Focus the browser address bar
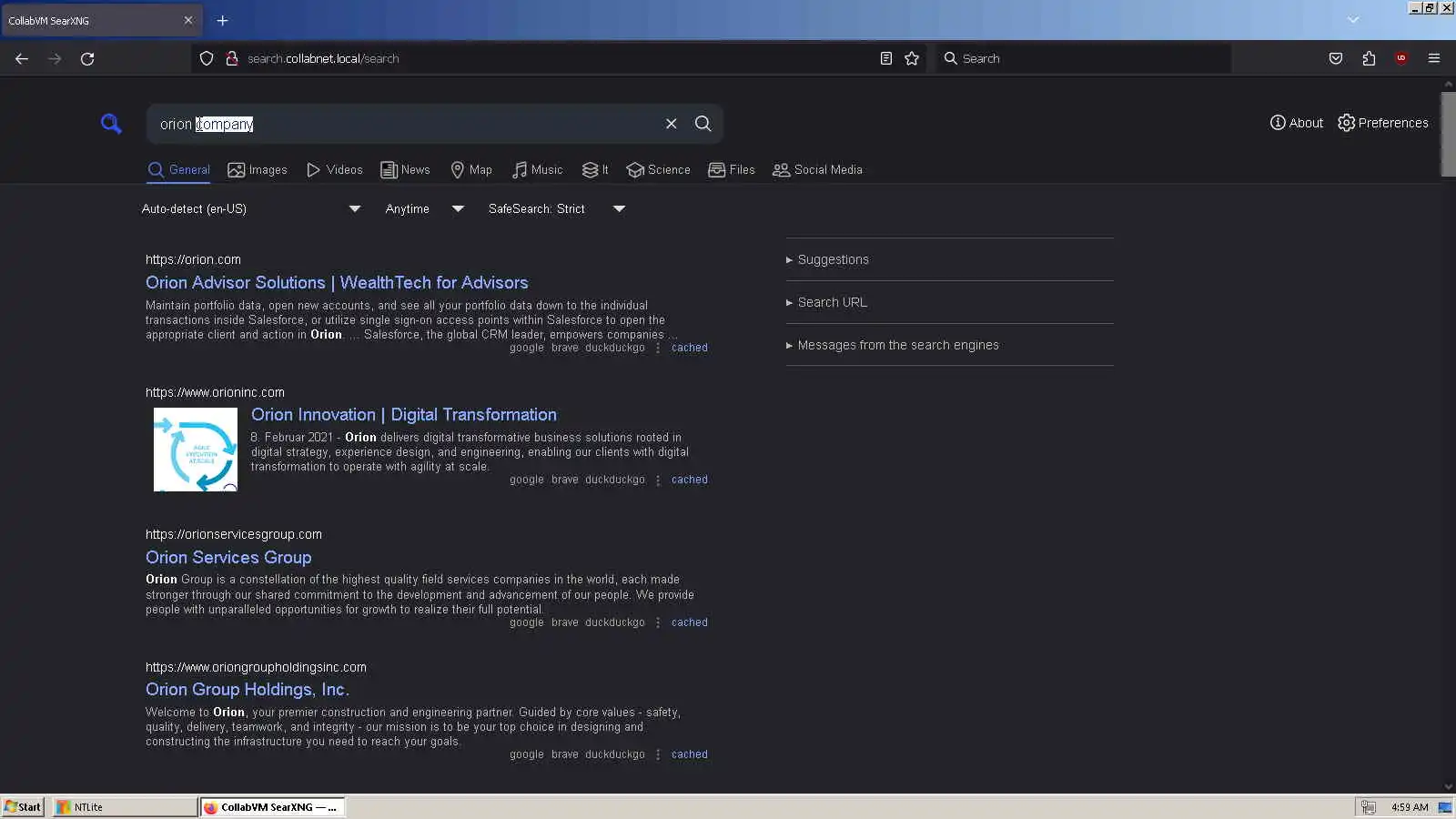The width and height of the screenshot is (1456, 819). [558, 58]
